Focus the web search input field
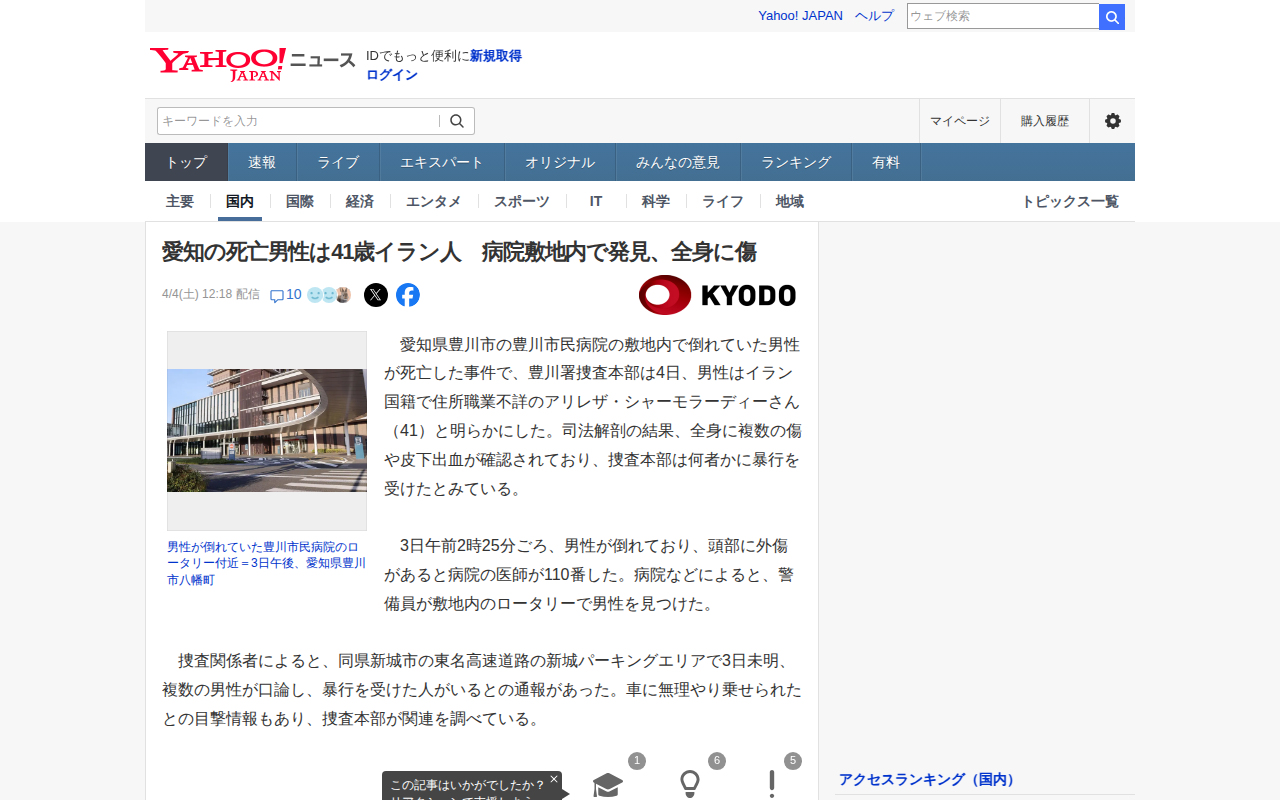The image size is (1280, 800). [1003, 16]
